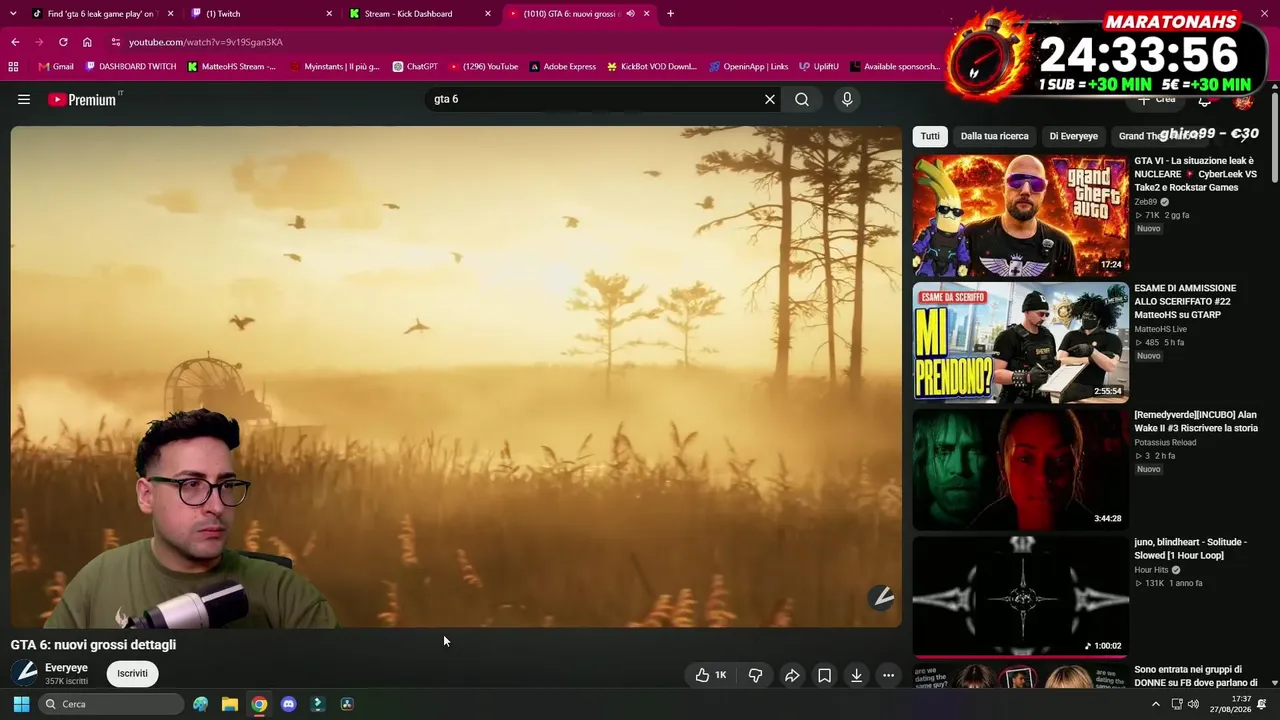Show hidden system tray icons
Viewport: 1280px width, 720px height.
point(1156,704)
